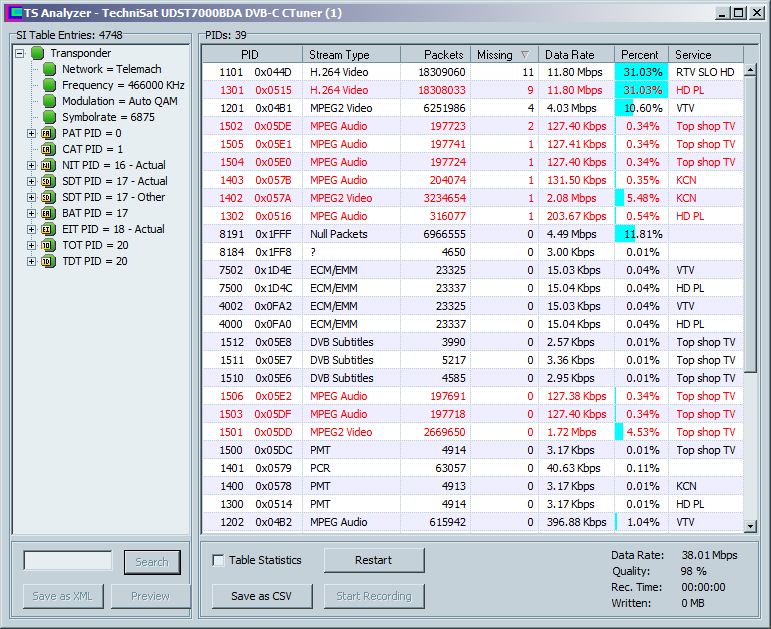Viewport: 771px width, 629px height.
Task: Click the EIT PID = 18 table icon
Action: click(48, 229)
